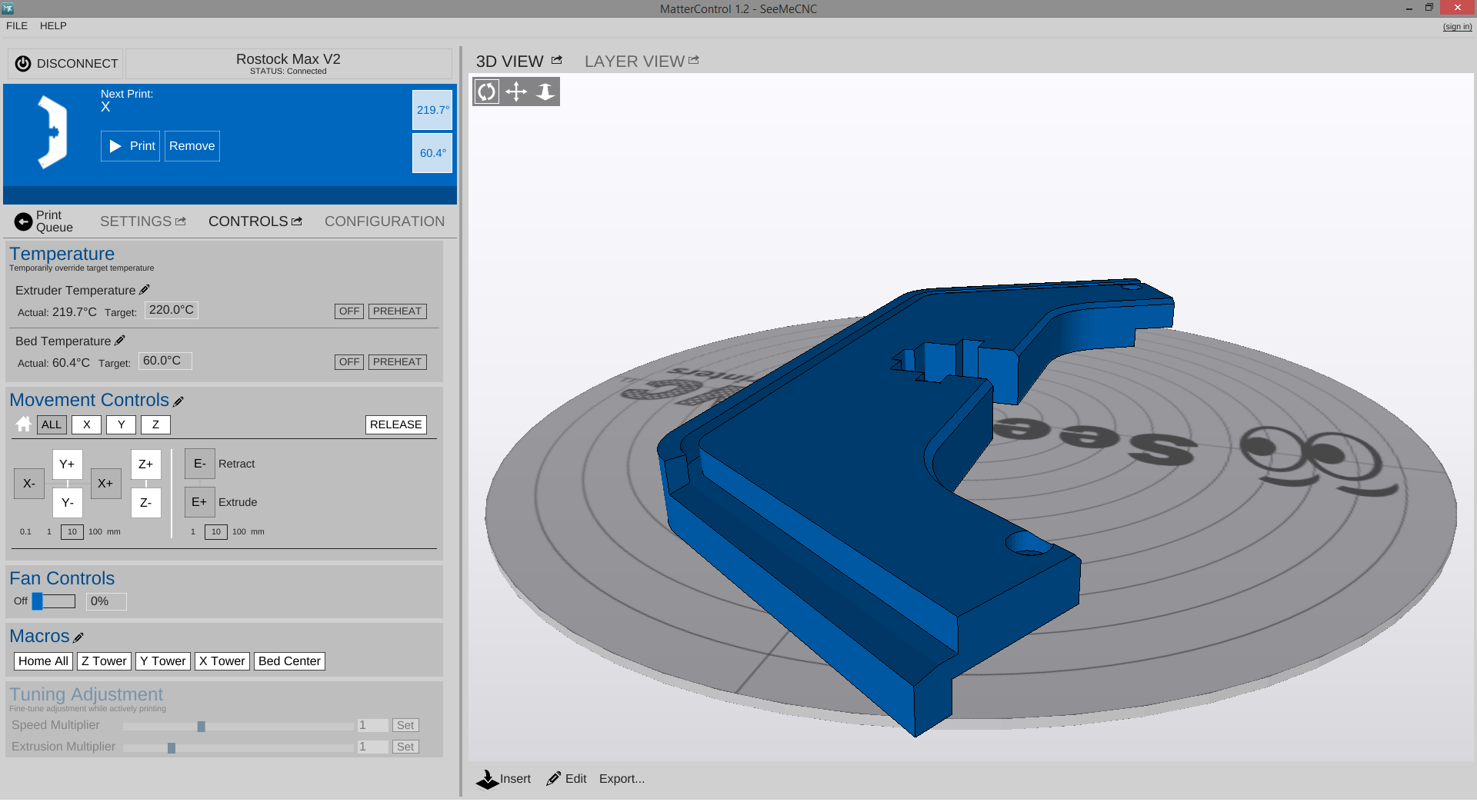Select the pan/translate view tool icon

click(x=516, y=92)
